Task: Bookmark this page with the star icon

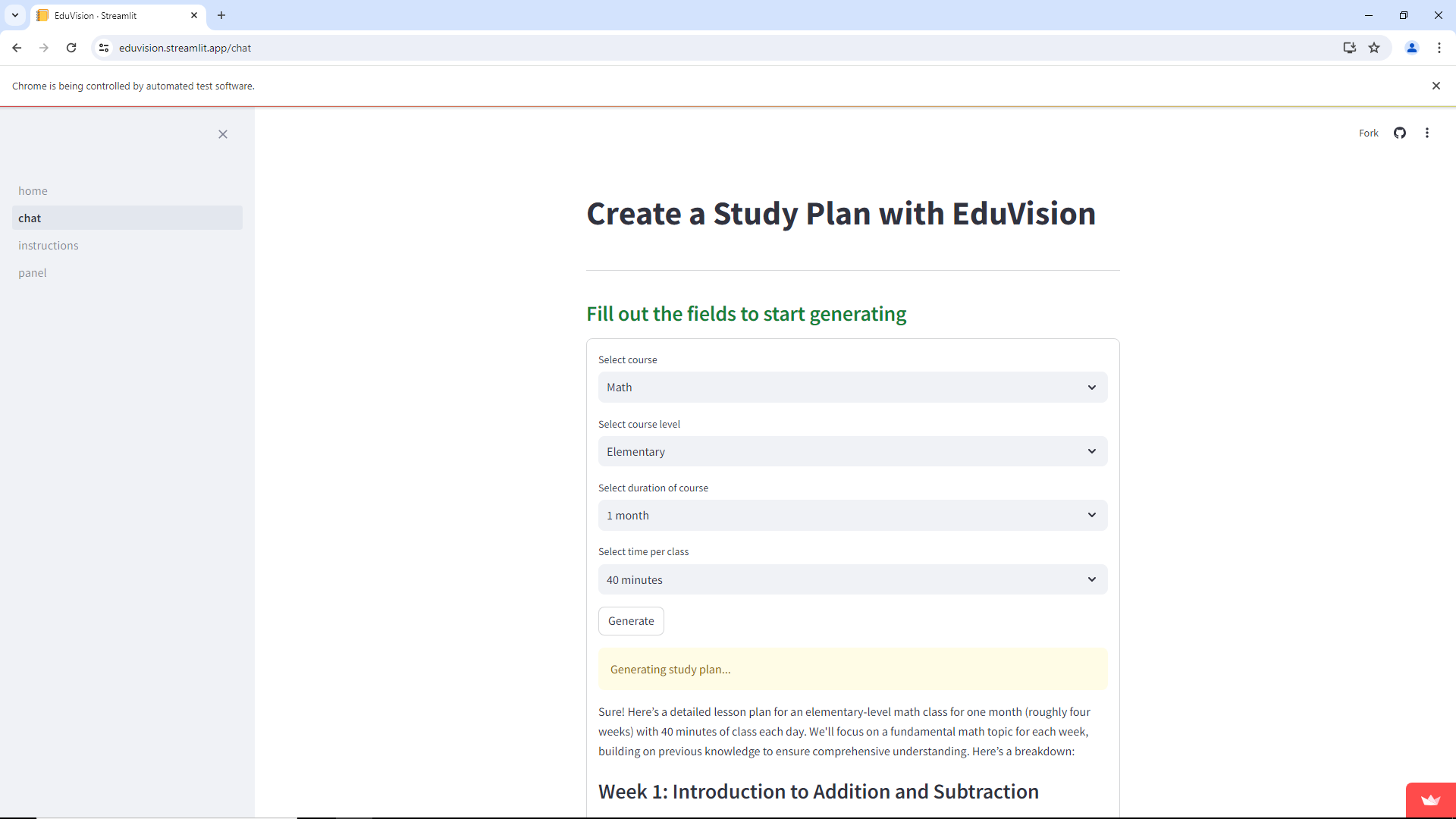Action: tap(1375, 47)
